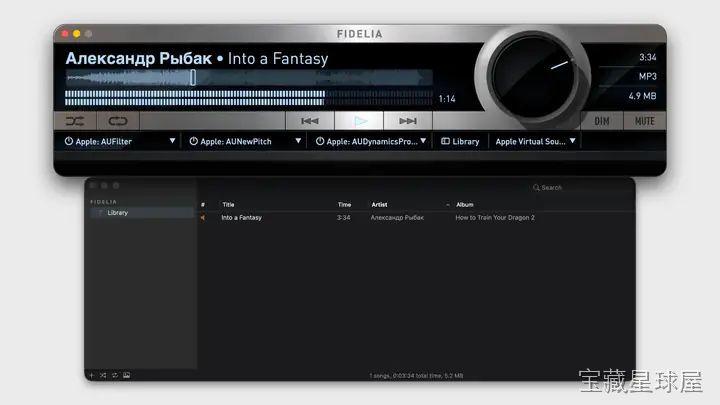Click the shuffle icon in library footer
This screenshot has width=720, height=405.
[103, 376]
